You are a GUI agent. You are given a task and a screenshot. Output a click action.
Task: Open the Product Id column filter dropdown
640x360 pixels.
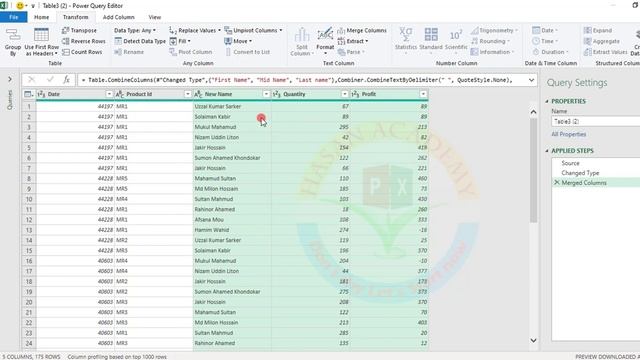click(x=188, y=94)
